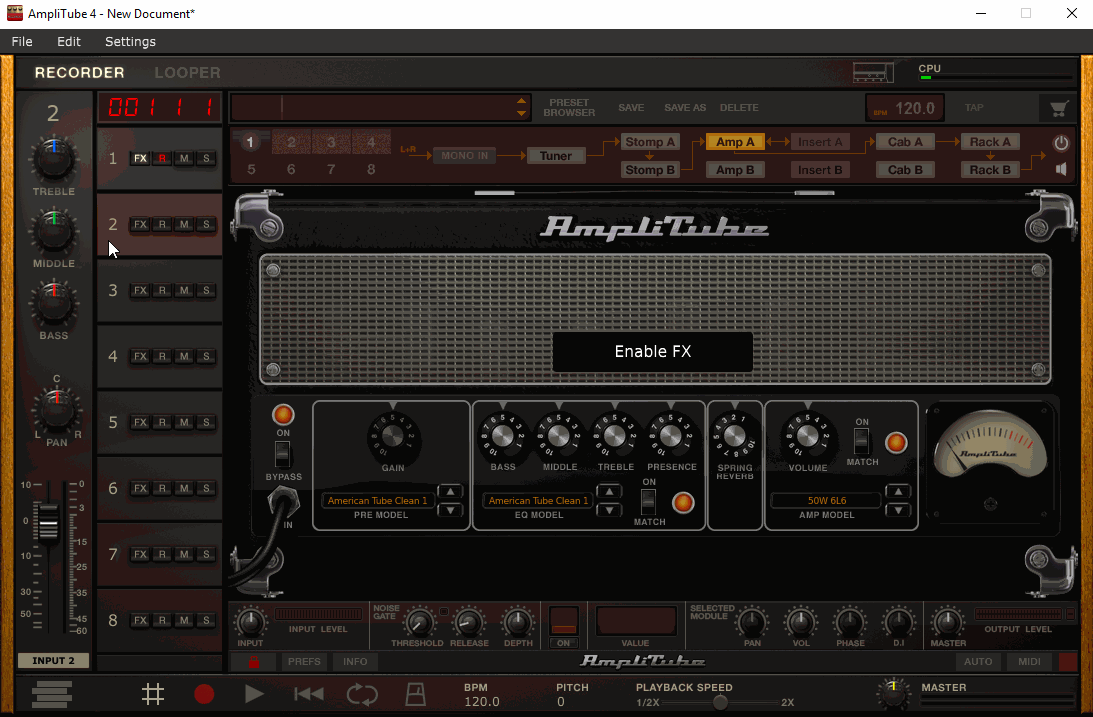Open the preset name dropdown arrows
Viewport: 1093px width, 717px height.
(521, 107)
